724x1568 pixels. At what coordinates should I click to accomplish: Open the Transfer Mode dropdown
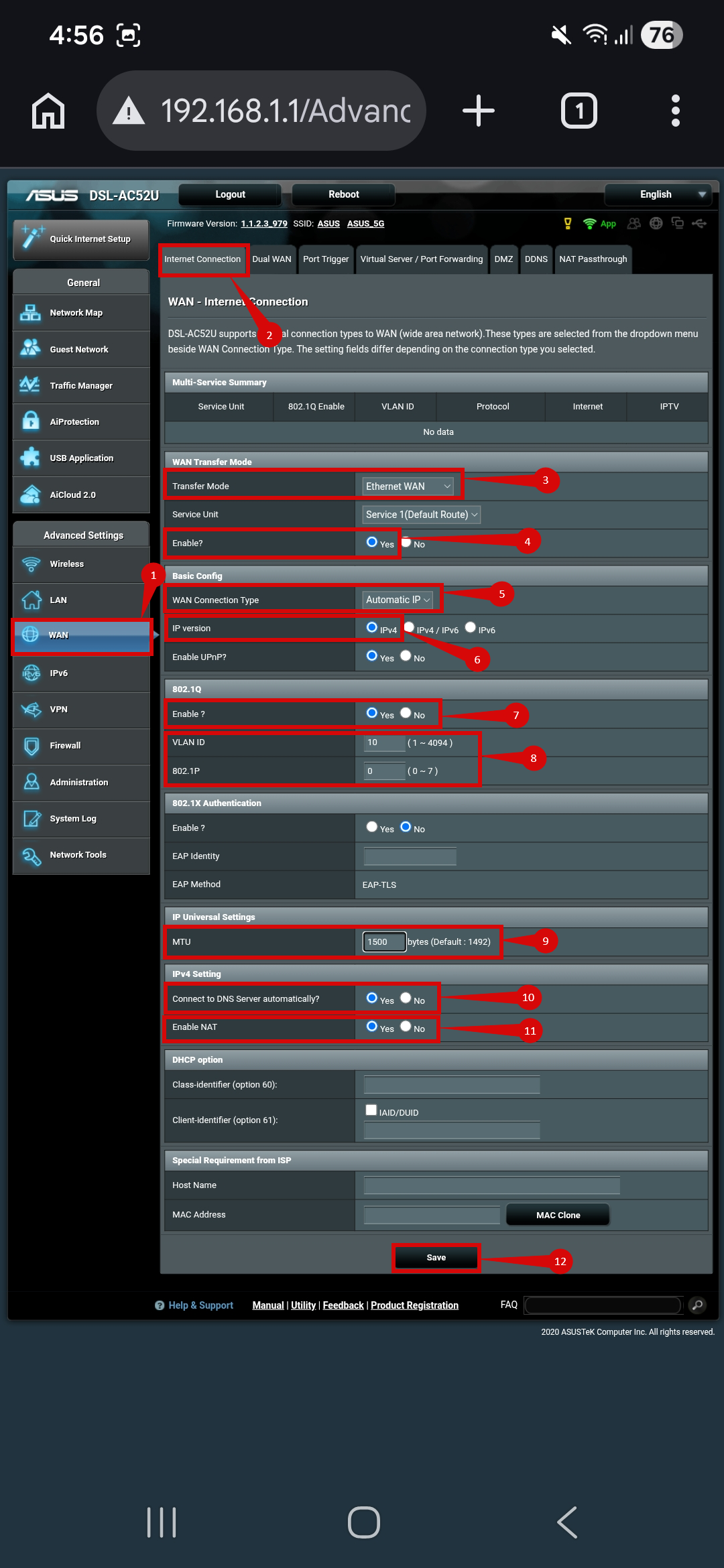[408, 486]
